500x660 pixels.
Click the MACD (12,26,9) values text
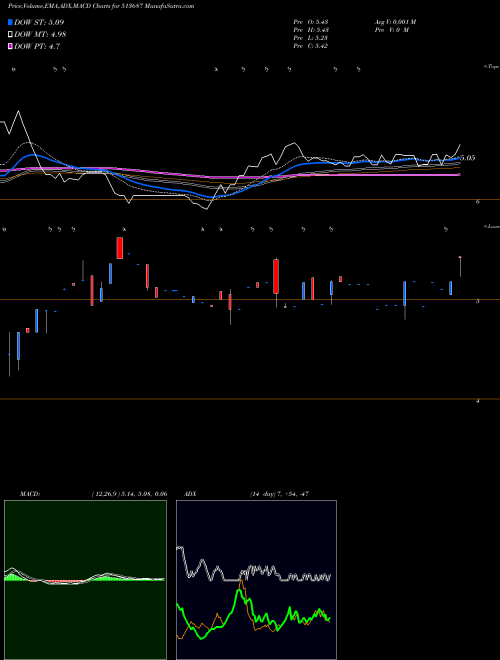pos(129,494)
